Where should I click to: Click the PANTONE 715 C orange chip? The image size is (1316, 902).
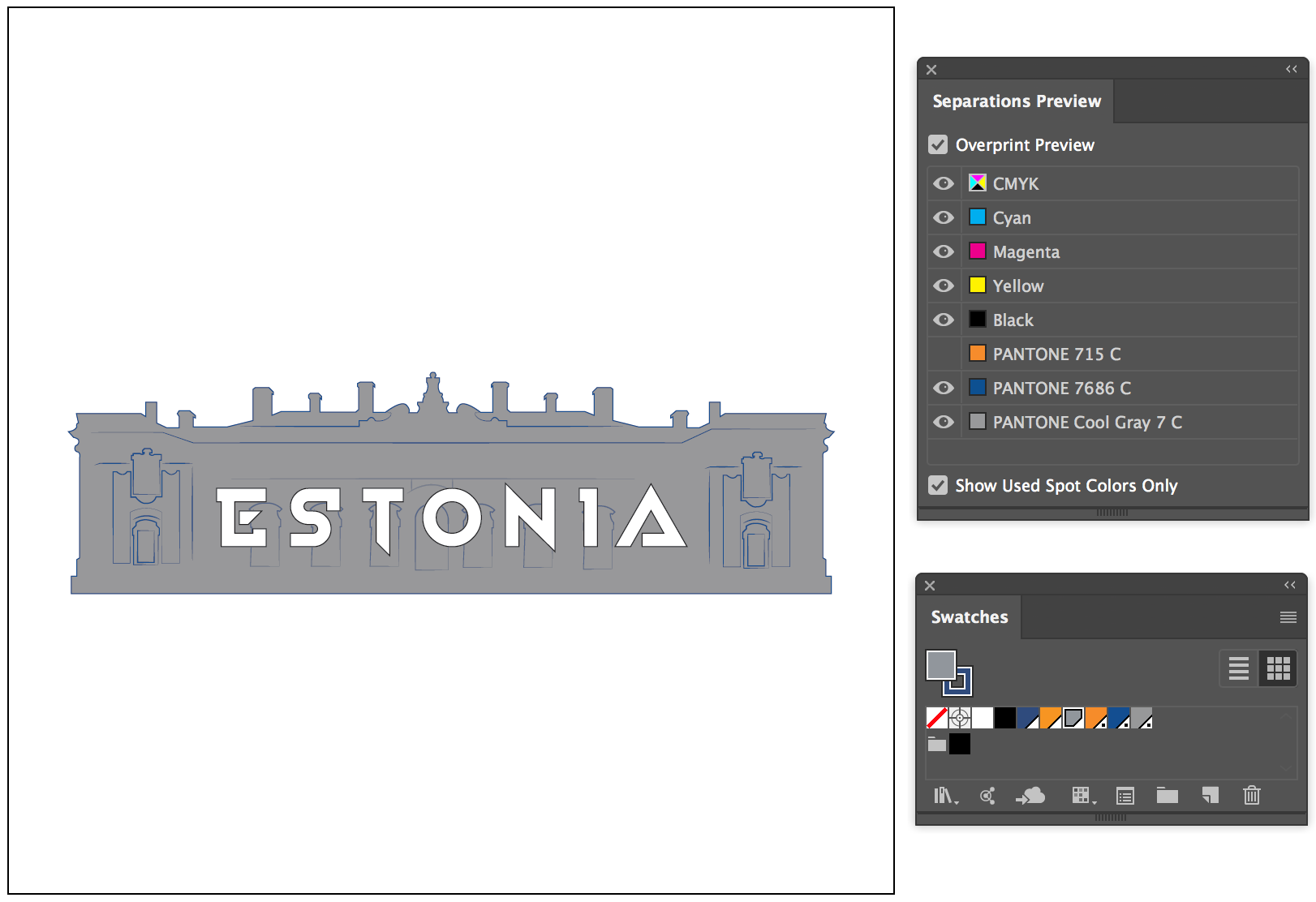click(x=978, y=354)
